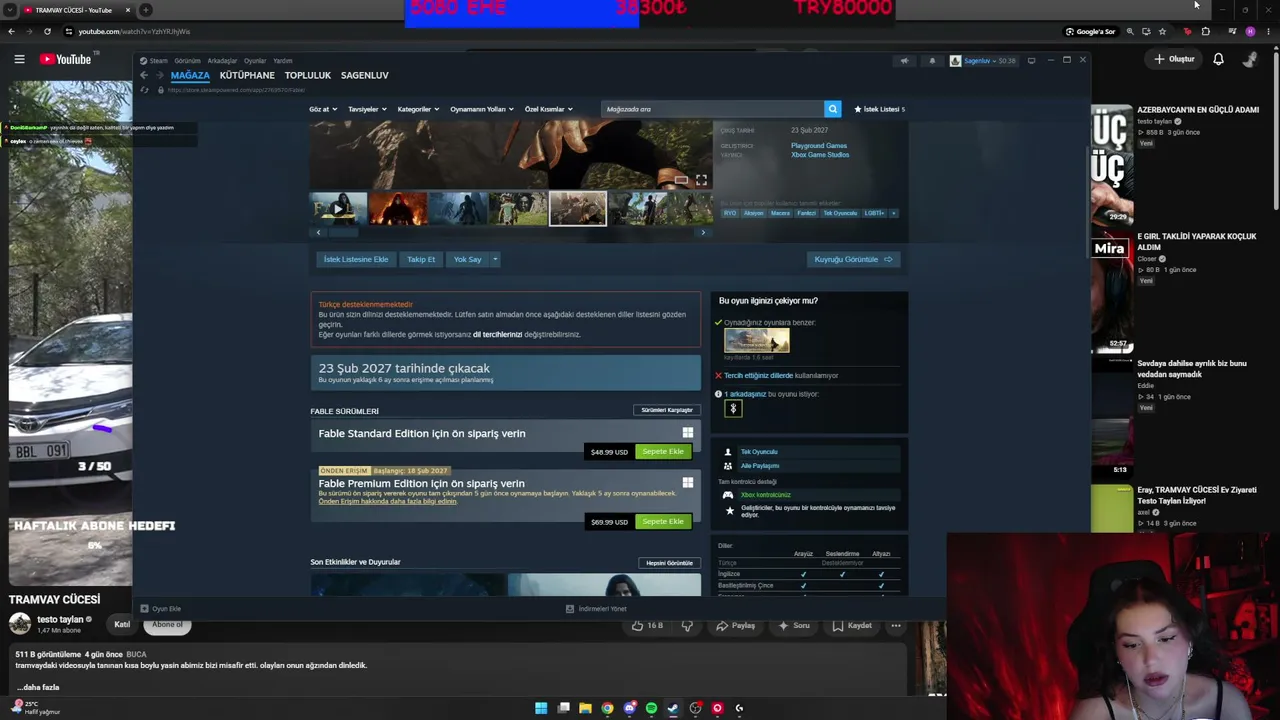Click the YouTube Oluştur create button

pyautogui.click(x=1175, y=59)
